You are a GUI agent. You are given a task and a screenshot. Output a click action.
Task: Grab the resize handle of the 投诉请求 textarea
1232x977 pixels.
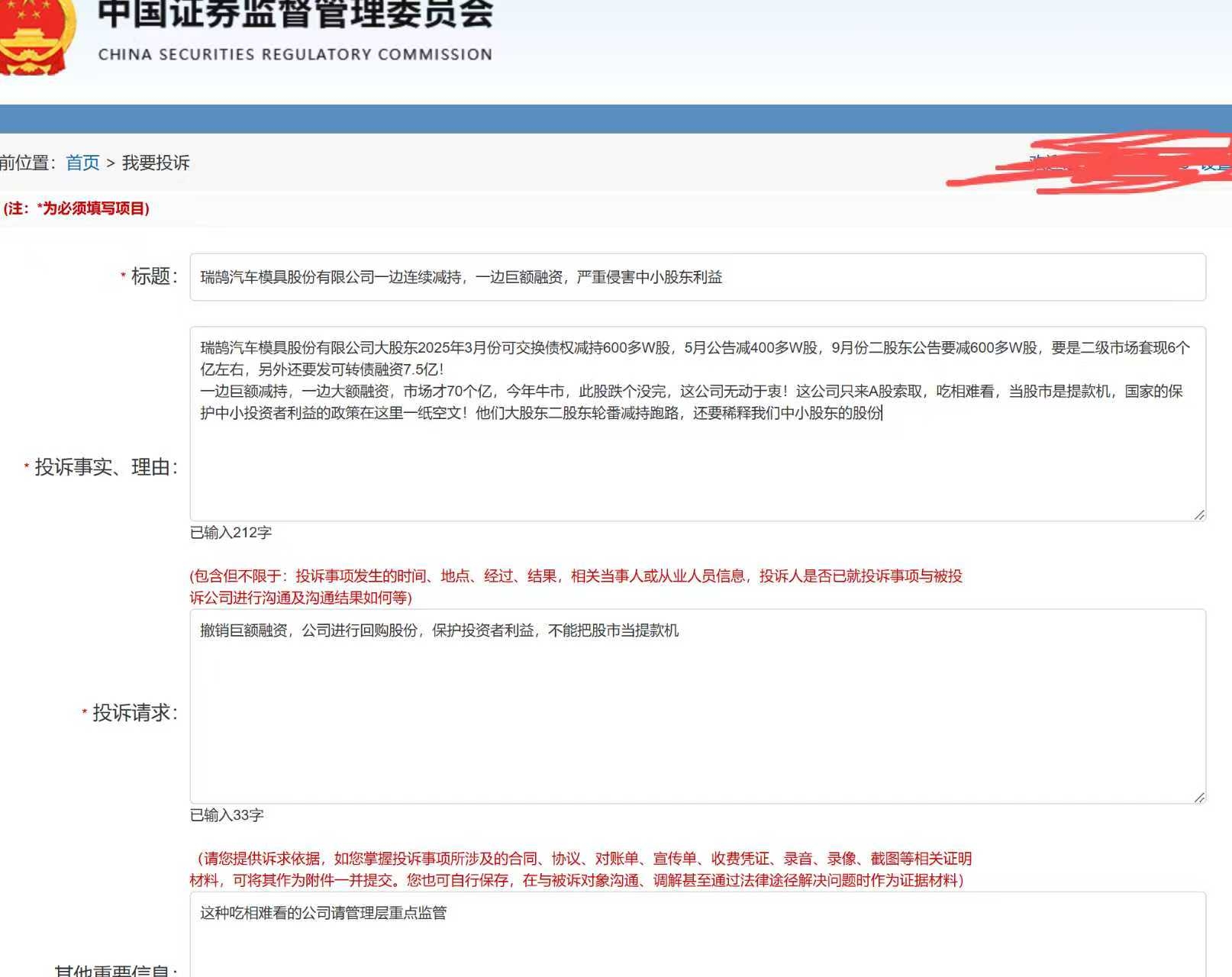coord(1199,797)
